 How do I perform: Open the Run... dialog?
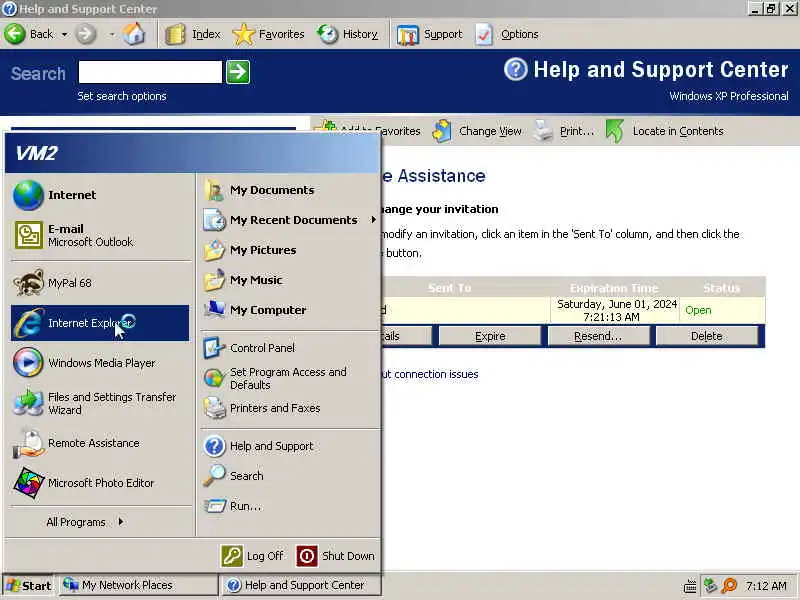click(290, 506)
